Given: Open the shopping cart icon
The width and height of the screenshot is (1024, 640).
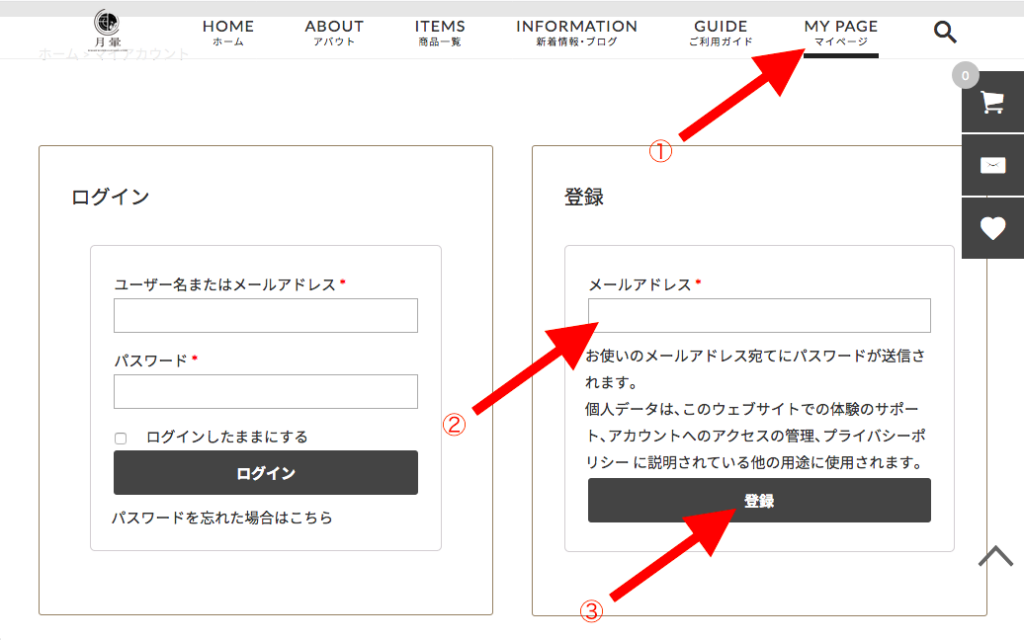Looking at the screenshot, I should tap(992, 102).
